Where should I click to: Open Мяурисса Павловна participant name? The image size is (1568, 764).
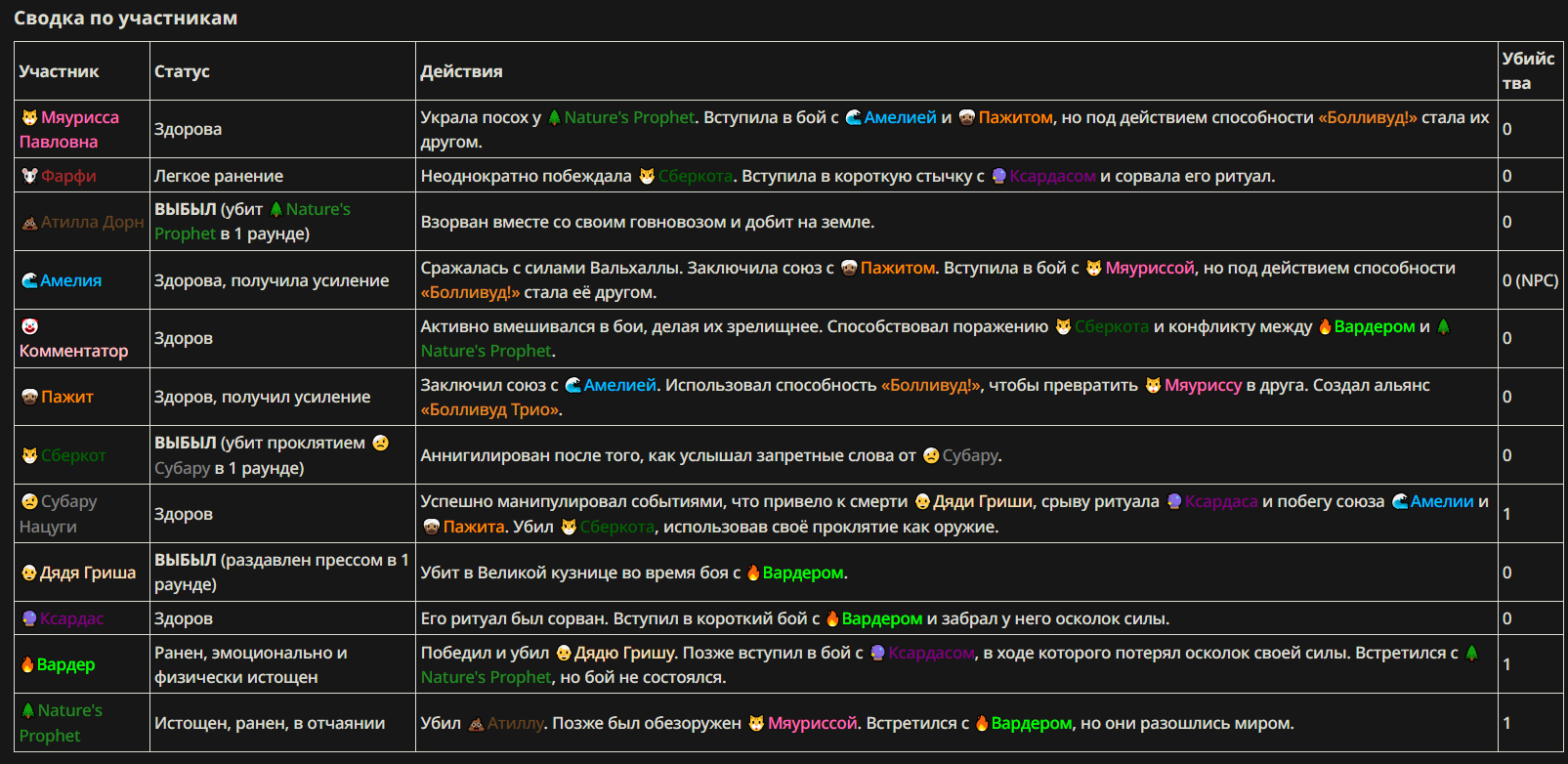(69, 129)
